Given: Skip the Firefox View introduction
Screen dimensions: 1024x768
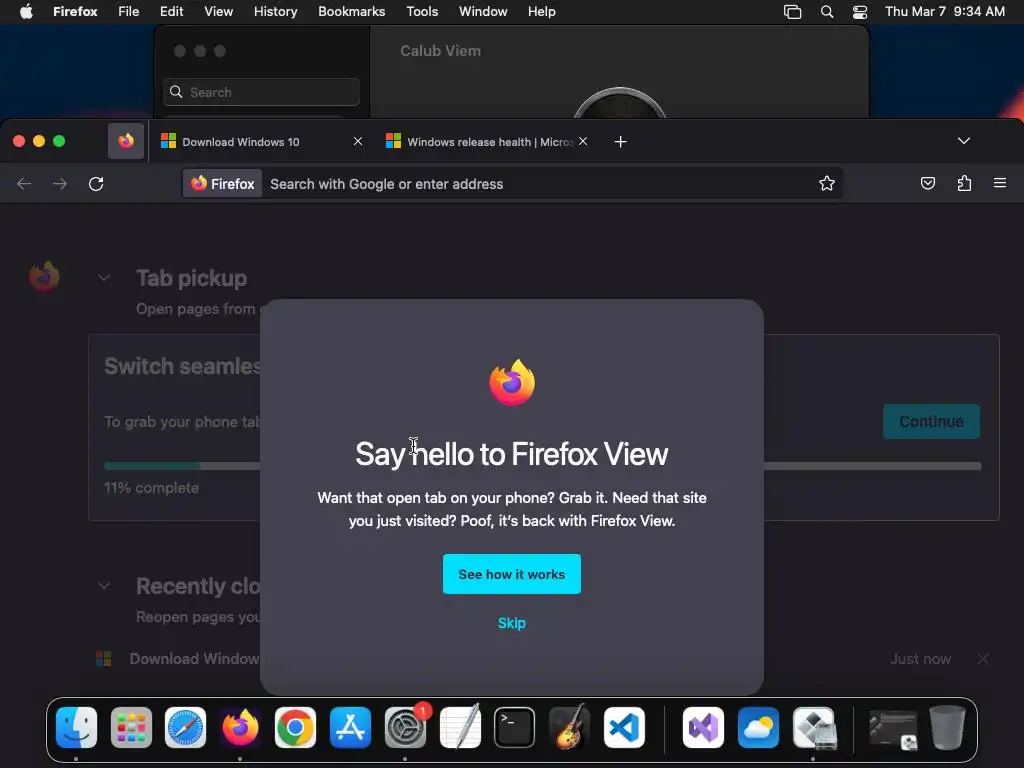Looking at the screenshot, I should click(511, 623).
